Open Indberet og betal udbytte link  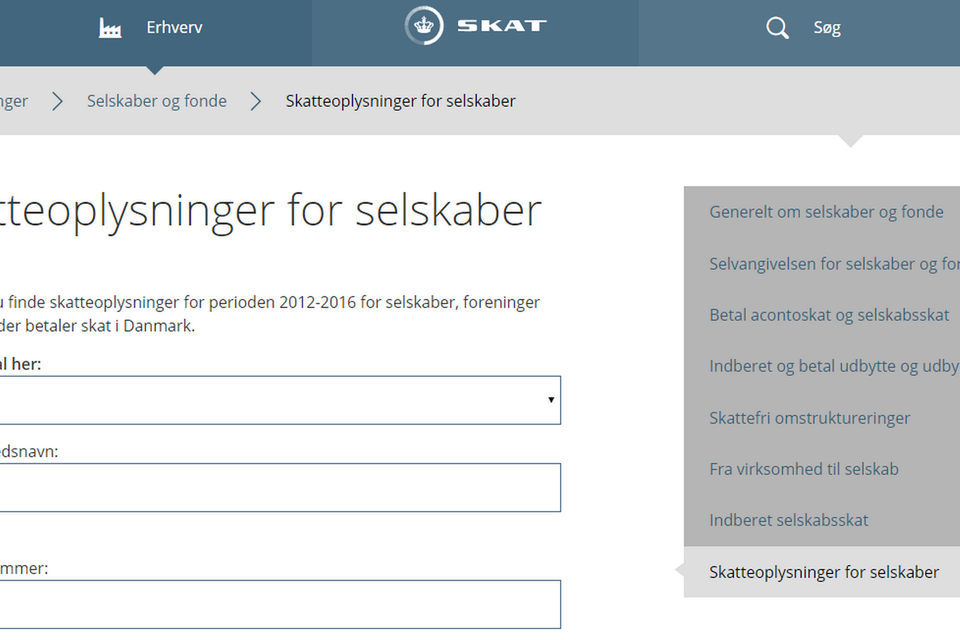coord(834,366)
